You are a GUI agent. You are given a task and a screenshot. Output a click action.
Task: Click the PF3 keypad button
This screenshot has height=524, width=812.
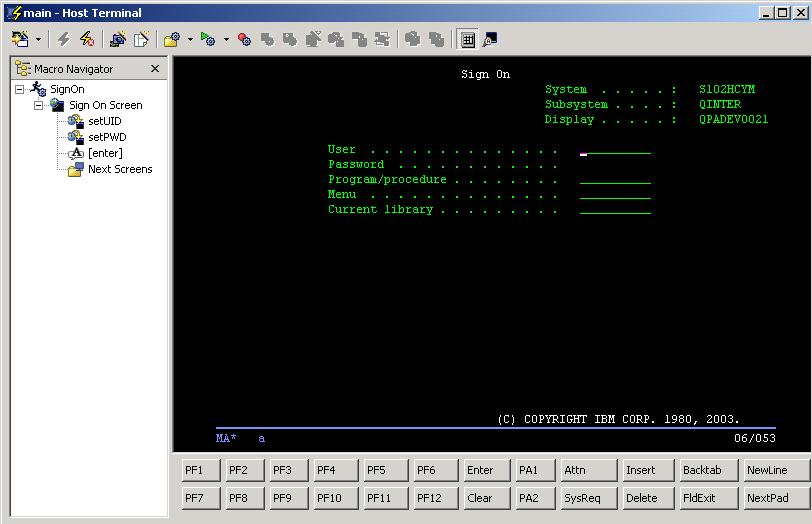tap(289, 470)
